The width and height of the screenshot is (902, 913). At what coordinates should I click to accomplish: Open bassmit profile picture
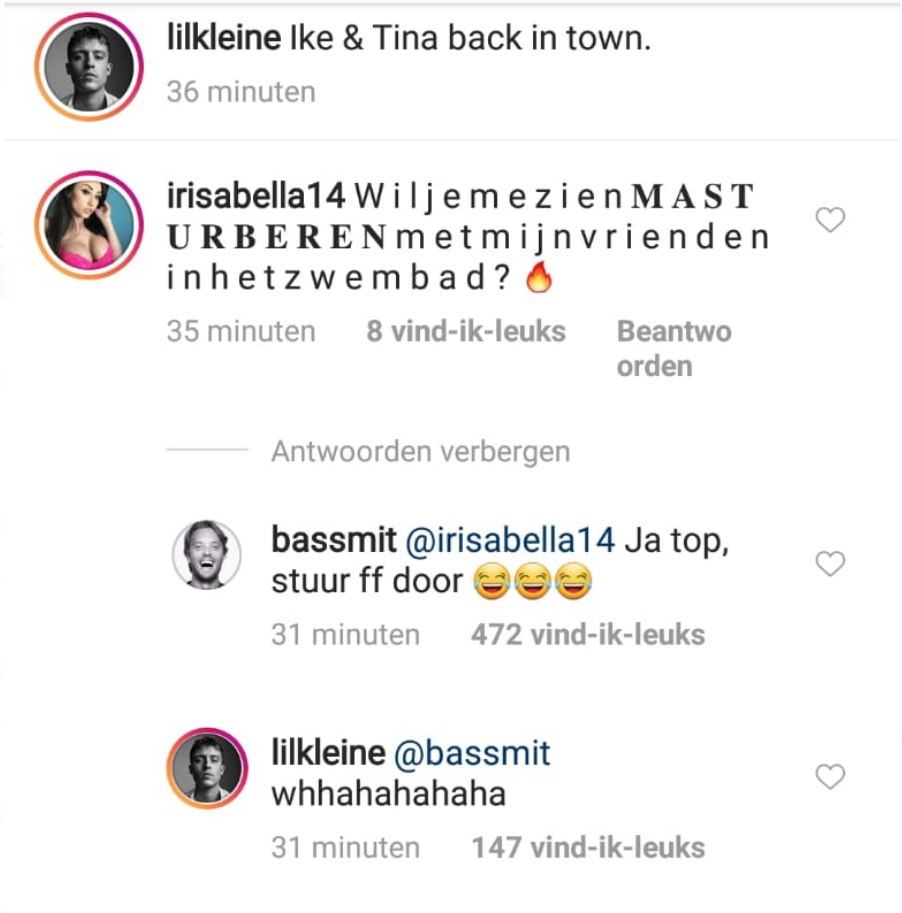click(207, 554)
